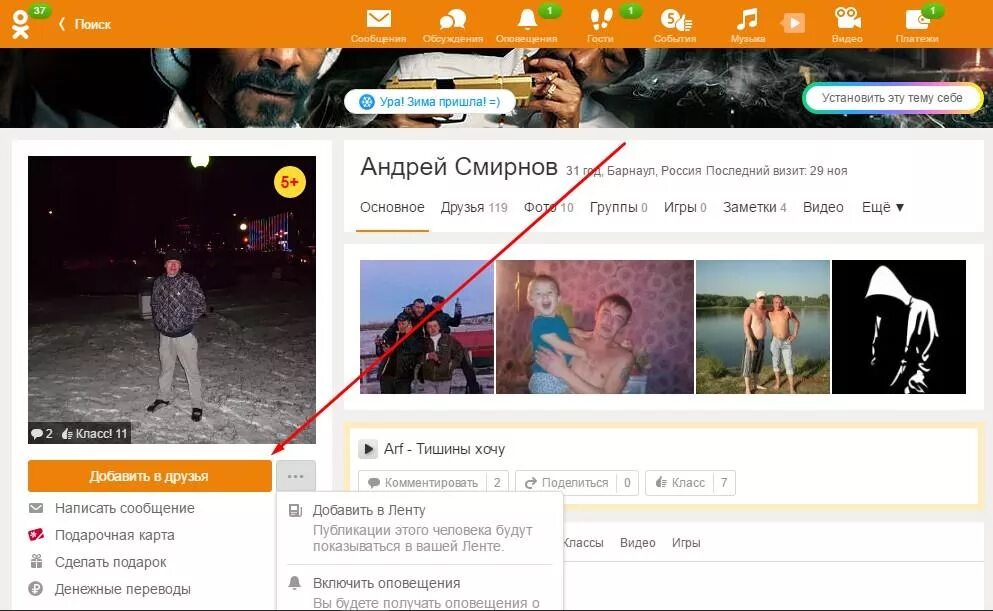Click comments count icon on profile photo
993x611 pixels.
coord(42,434)
